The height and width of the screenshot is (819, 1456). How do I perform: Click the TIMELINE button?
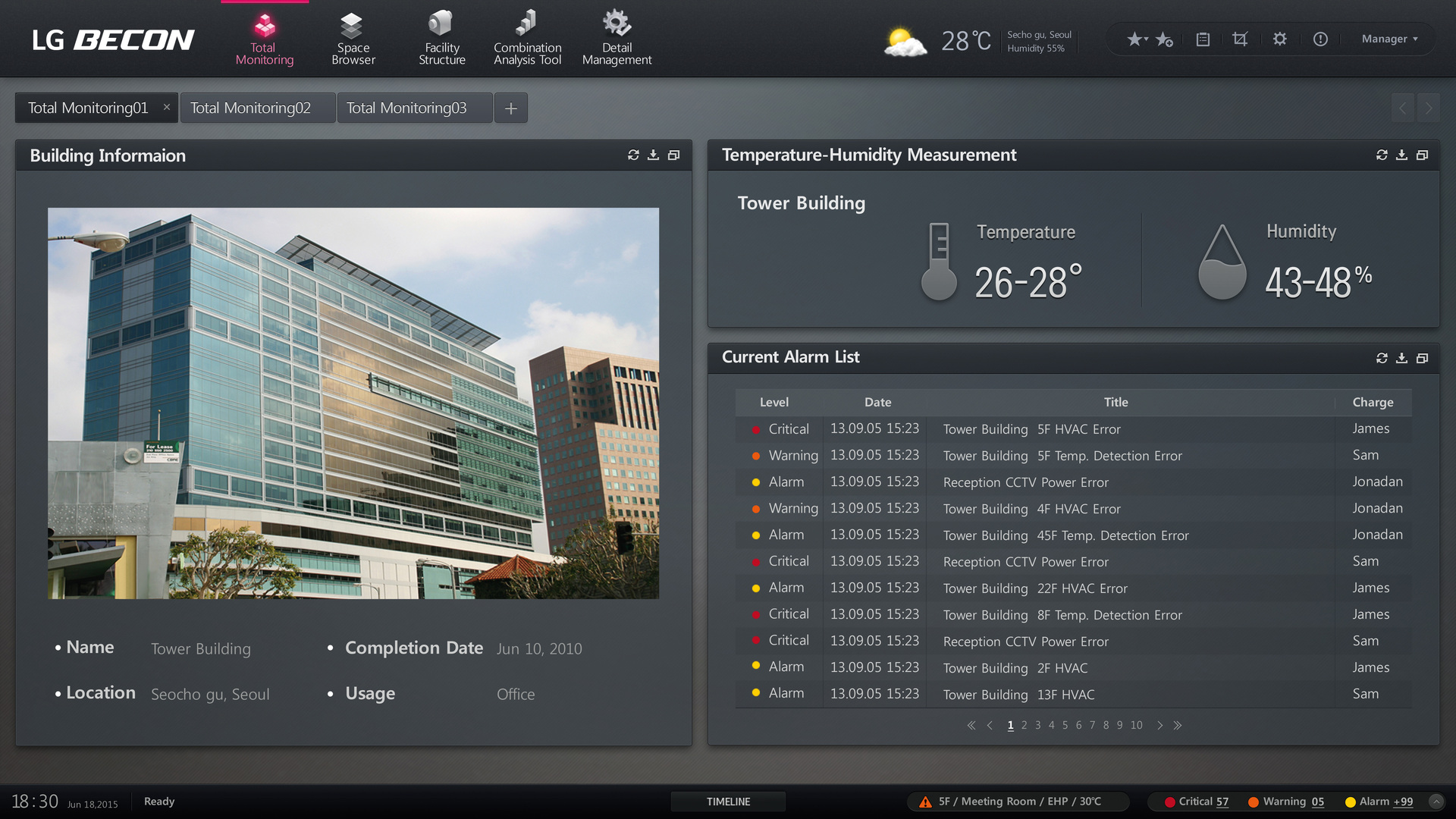[728, 802]
